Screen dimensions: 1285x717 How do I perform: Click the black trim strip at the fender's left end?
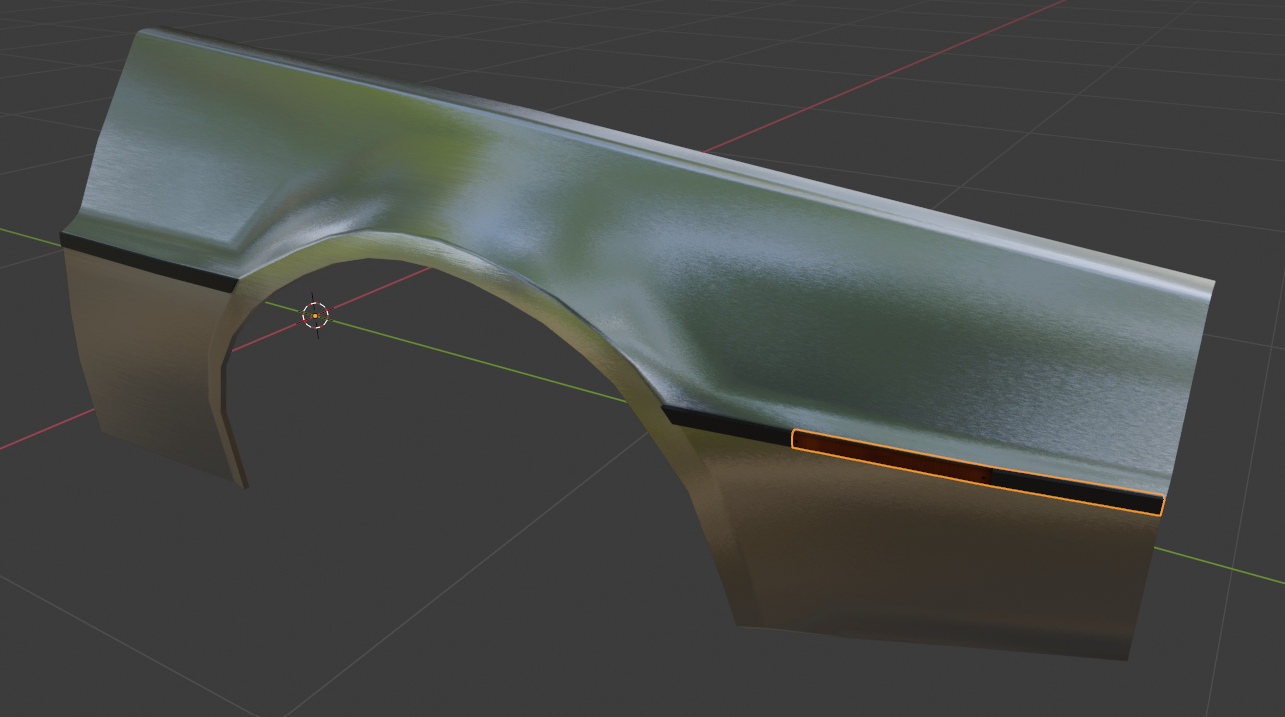click(x=148, y=261)
